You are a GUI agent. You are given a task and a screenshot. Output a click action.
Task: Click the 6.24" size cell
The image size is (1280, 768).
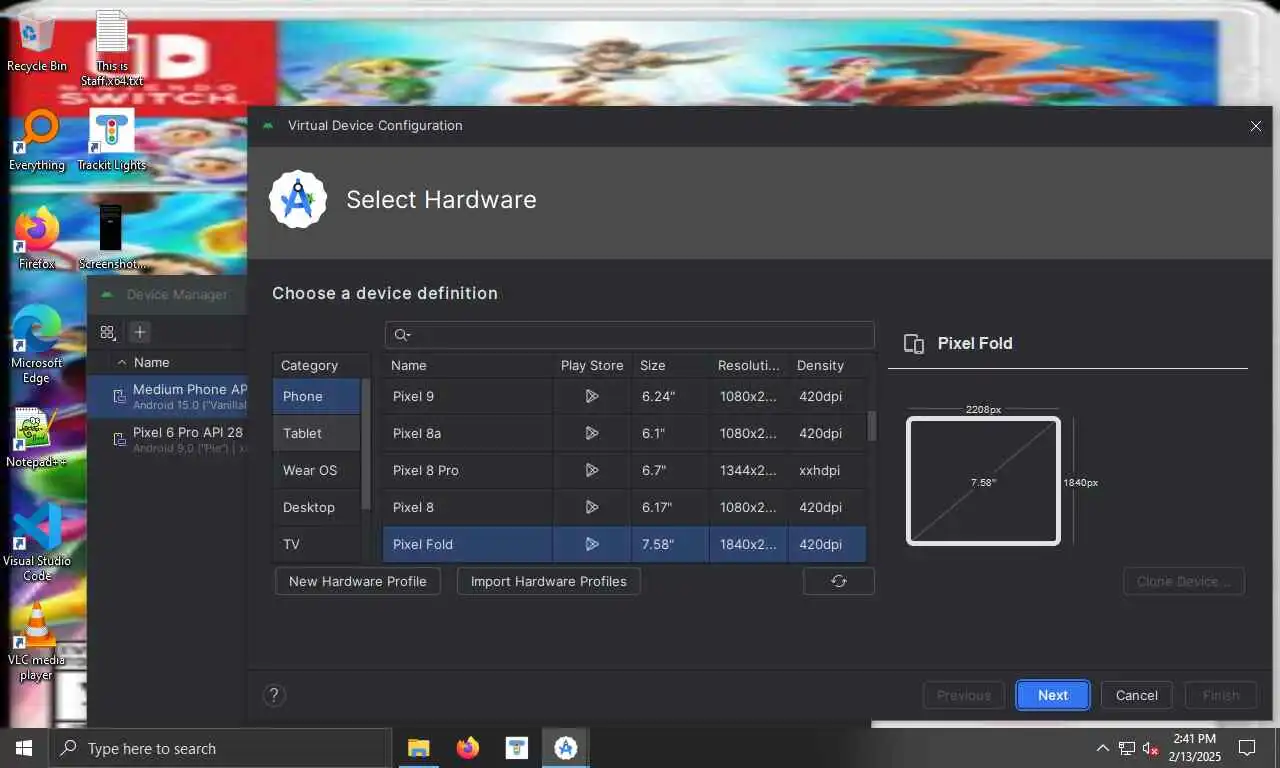click(x=671, y=396)
